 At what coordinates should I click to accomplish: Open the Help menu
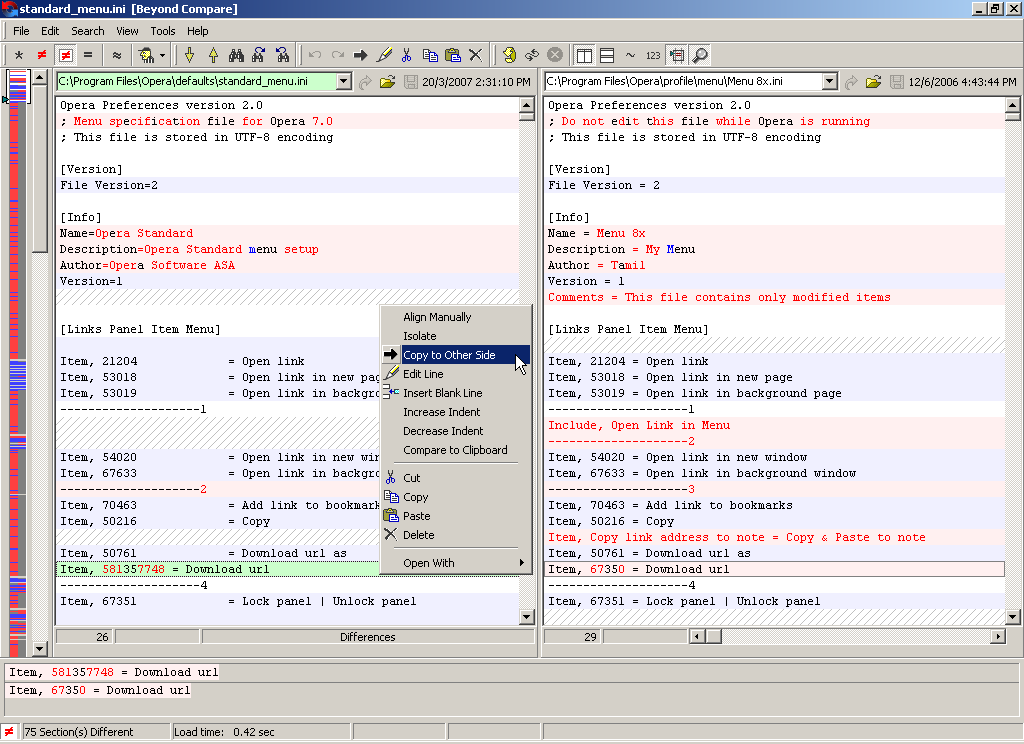click(197, 31)
